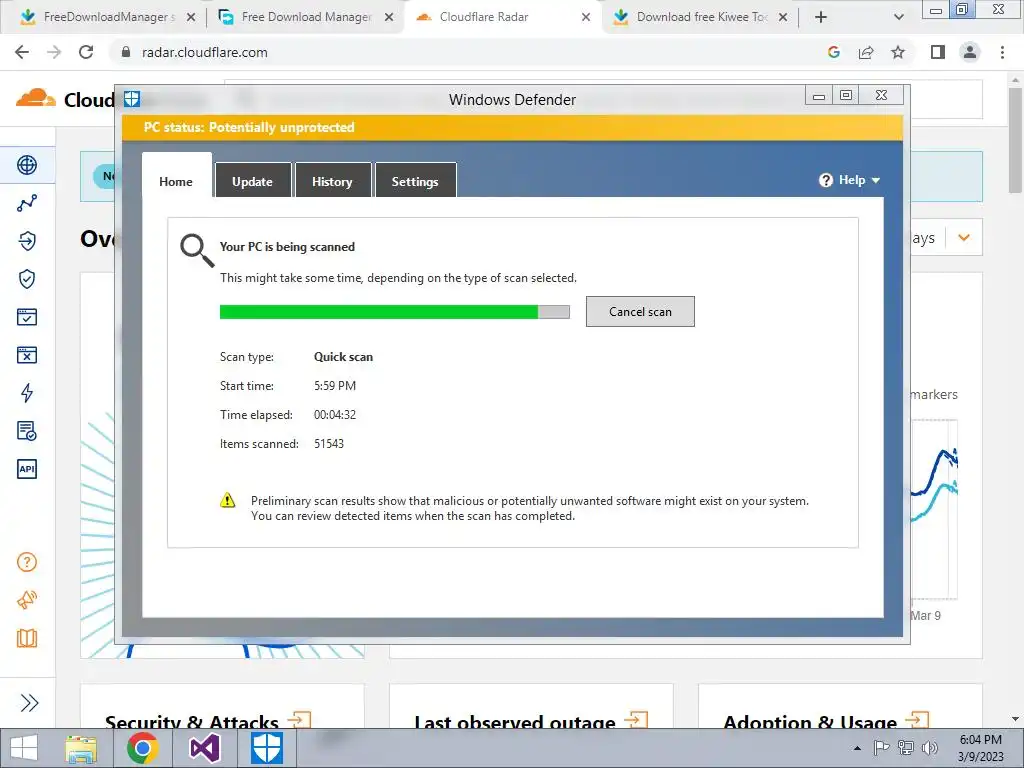Open the Adoption & Usage arrow link
The width and height of the screenshot is (1024, 768).
pyautogui.click(x=916, y=720)
